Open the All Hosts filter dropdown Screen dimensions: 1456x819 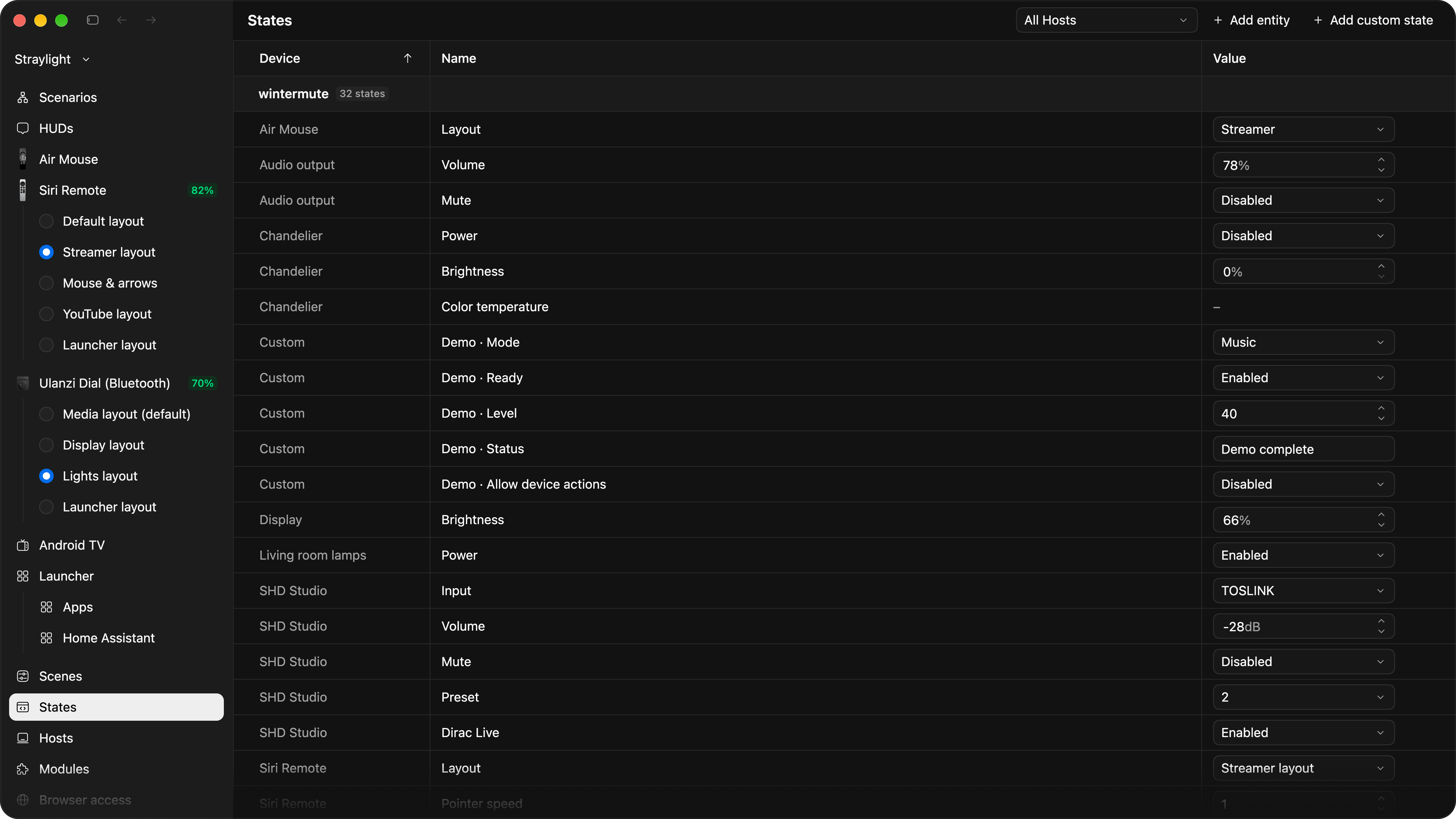point(1106,20)
